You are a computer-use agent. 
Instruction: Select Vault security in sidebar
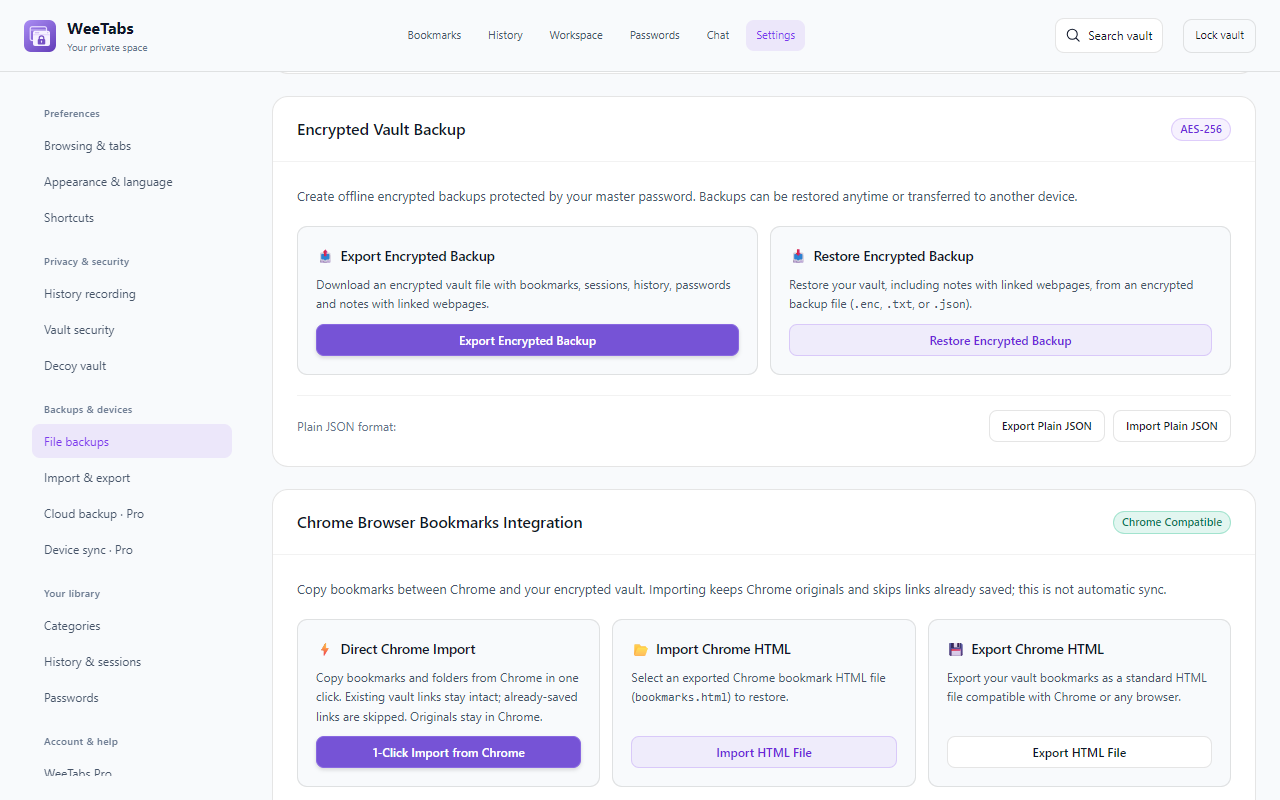pyautogui.click(x=132, y=330)
